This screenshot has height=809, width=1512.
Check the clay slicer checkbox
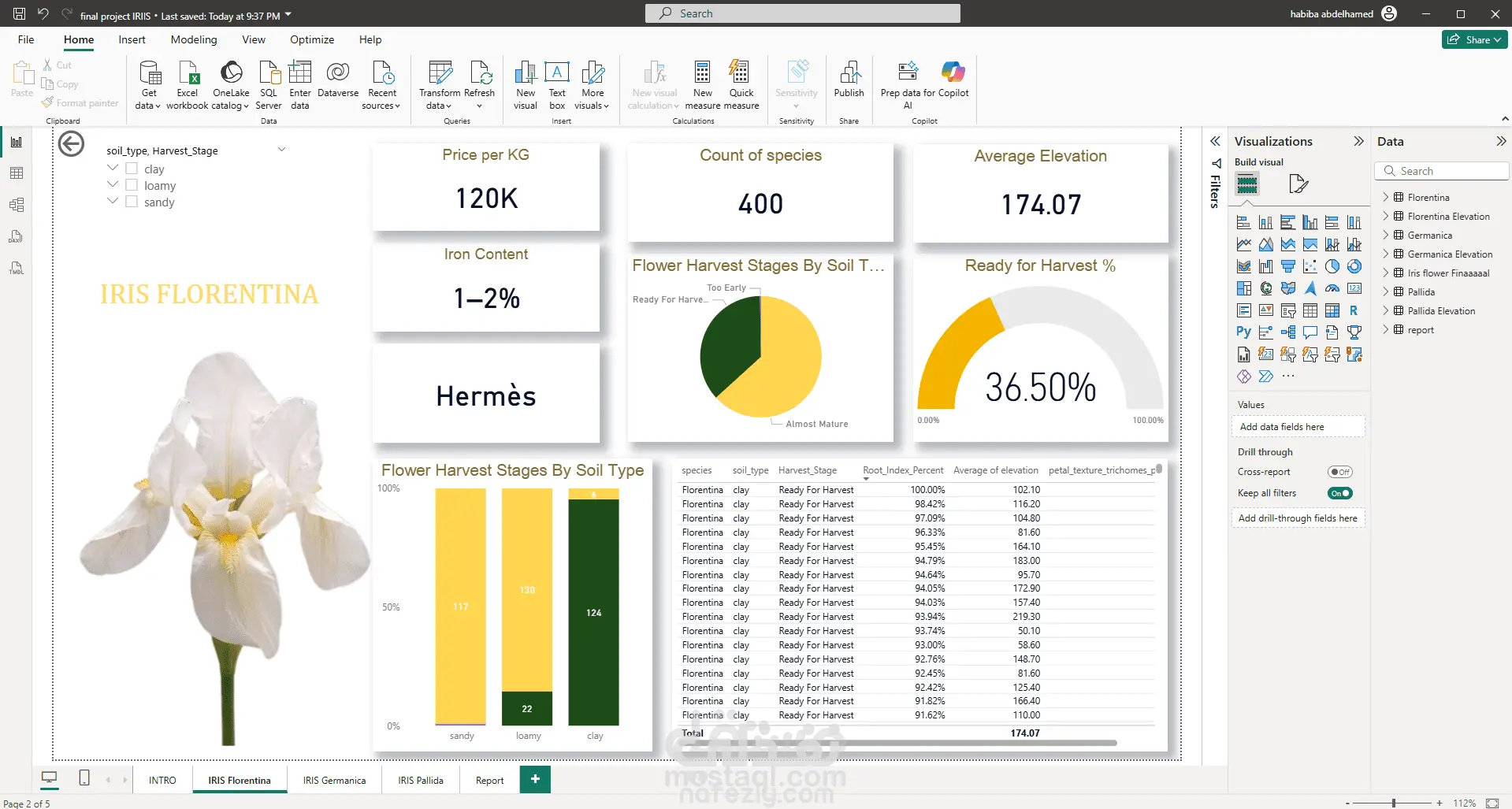point(132,169)
